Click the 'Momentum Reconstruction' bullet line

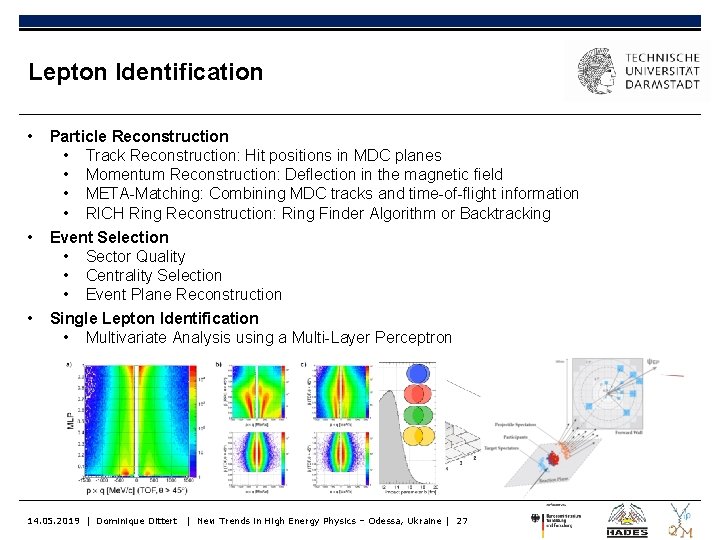point(294,174)
